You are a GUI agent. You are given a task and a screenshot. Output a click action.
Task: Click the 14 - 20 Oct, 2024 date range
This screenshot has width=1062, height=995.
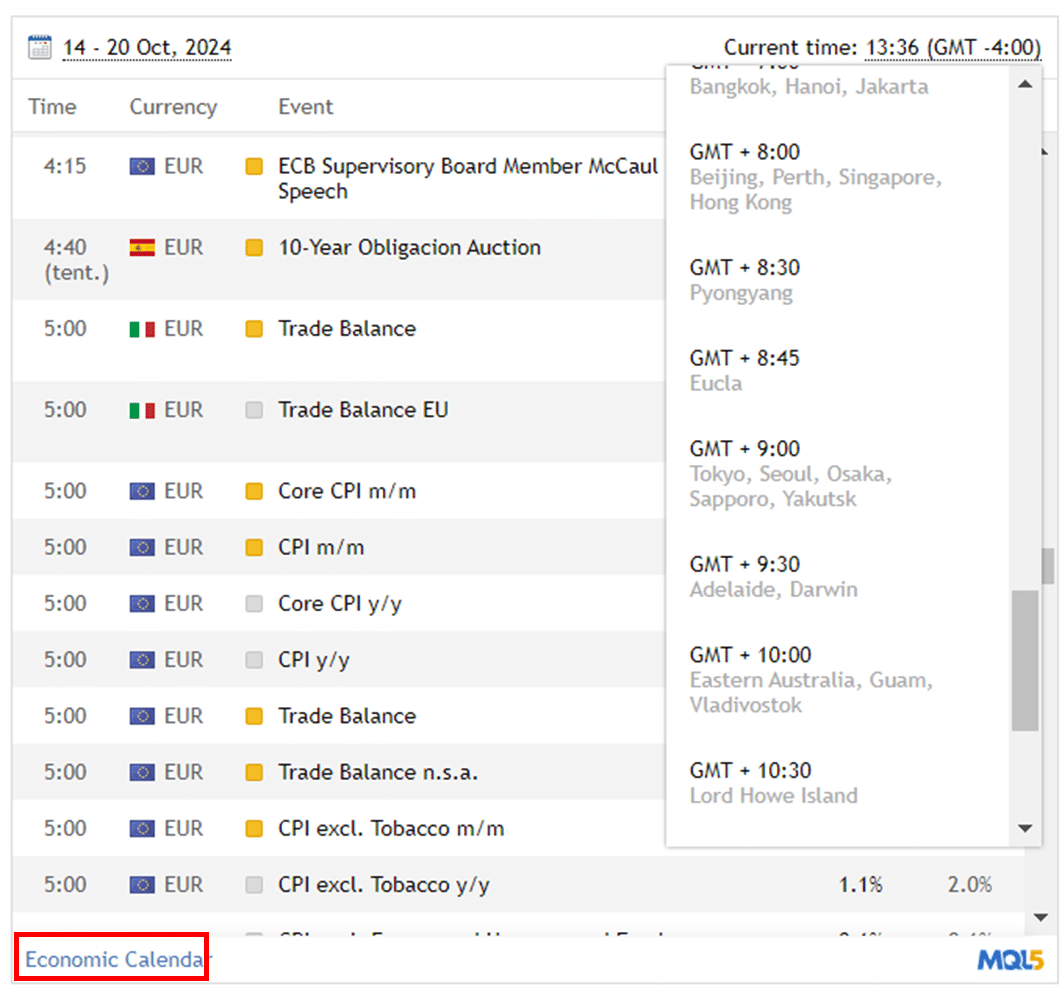pos(147,47)
